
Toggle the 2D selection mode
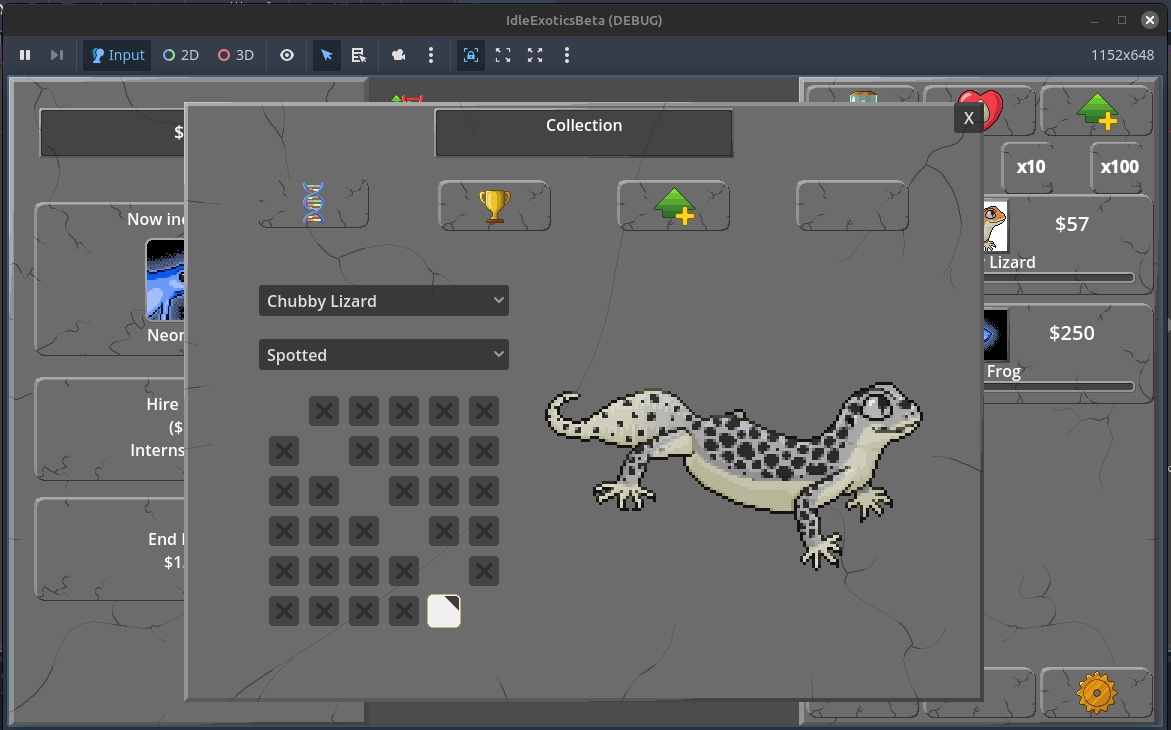(x=181, y=55)
